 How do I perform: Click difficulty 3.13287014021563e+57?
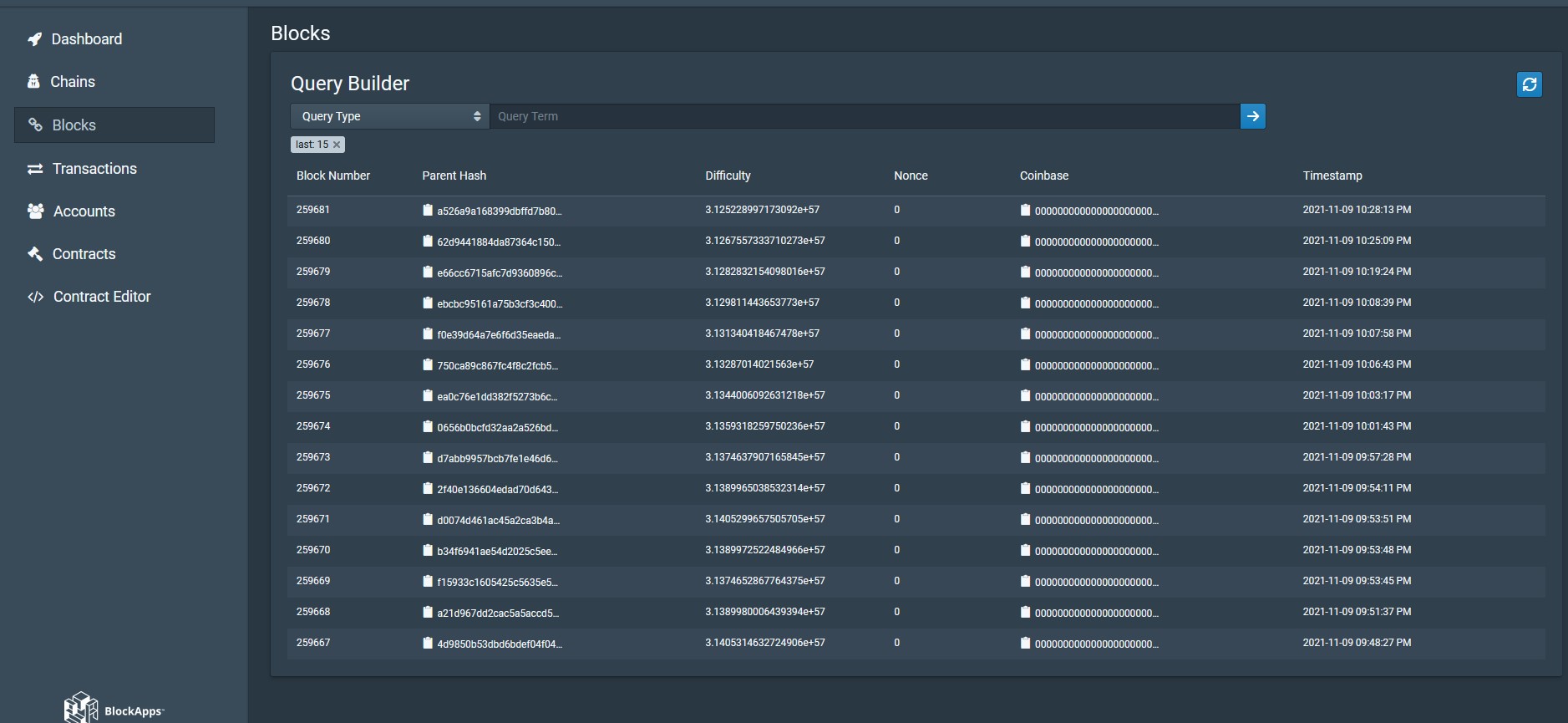(759, 364)
